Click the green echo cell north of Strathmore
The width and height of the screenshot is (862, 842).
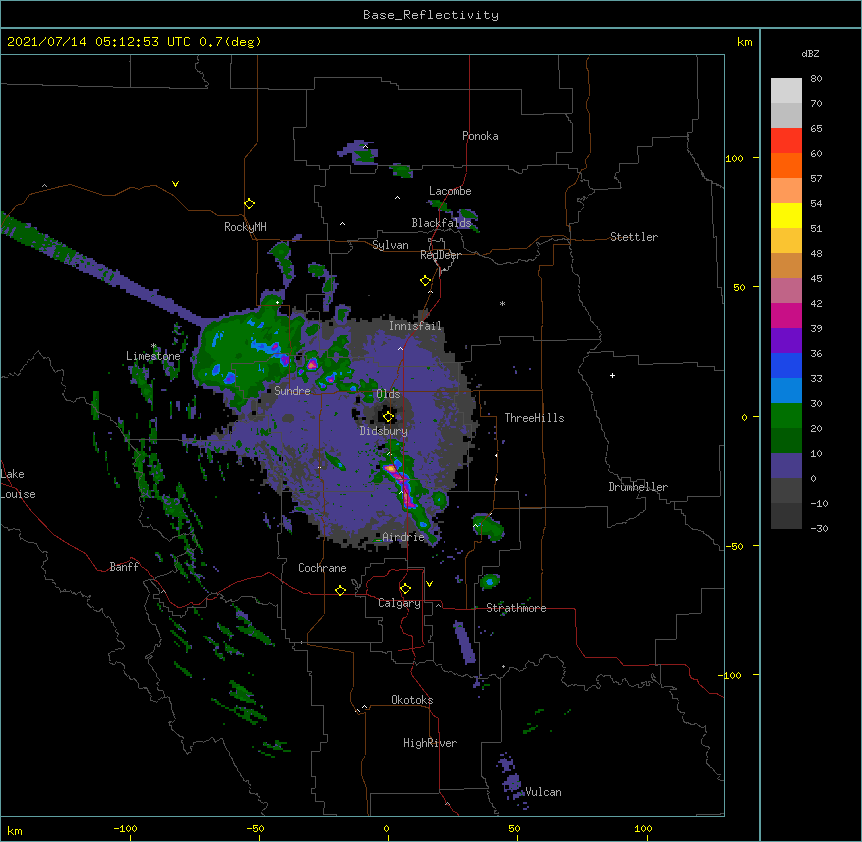tap(489, 581)
